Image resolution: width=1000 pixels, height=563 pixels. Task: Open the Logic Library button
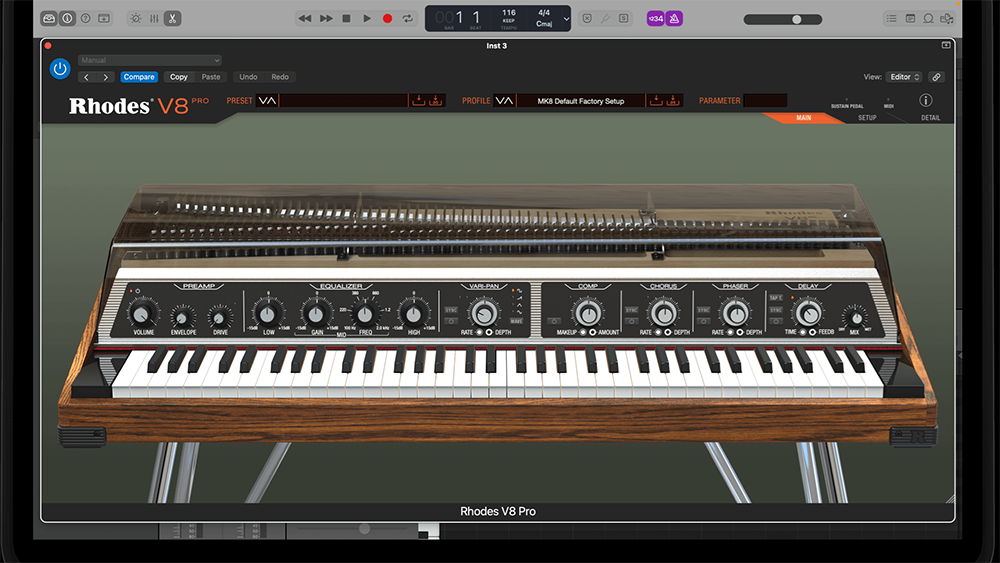(49, 18)
